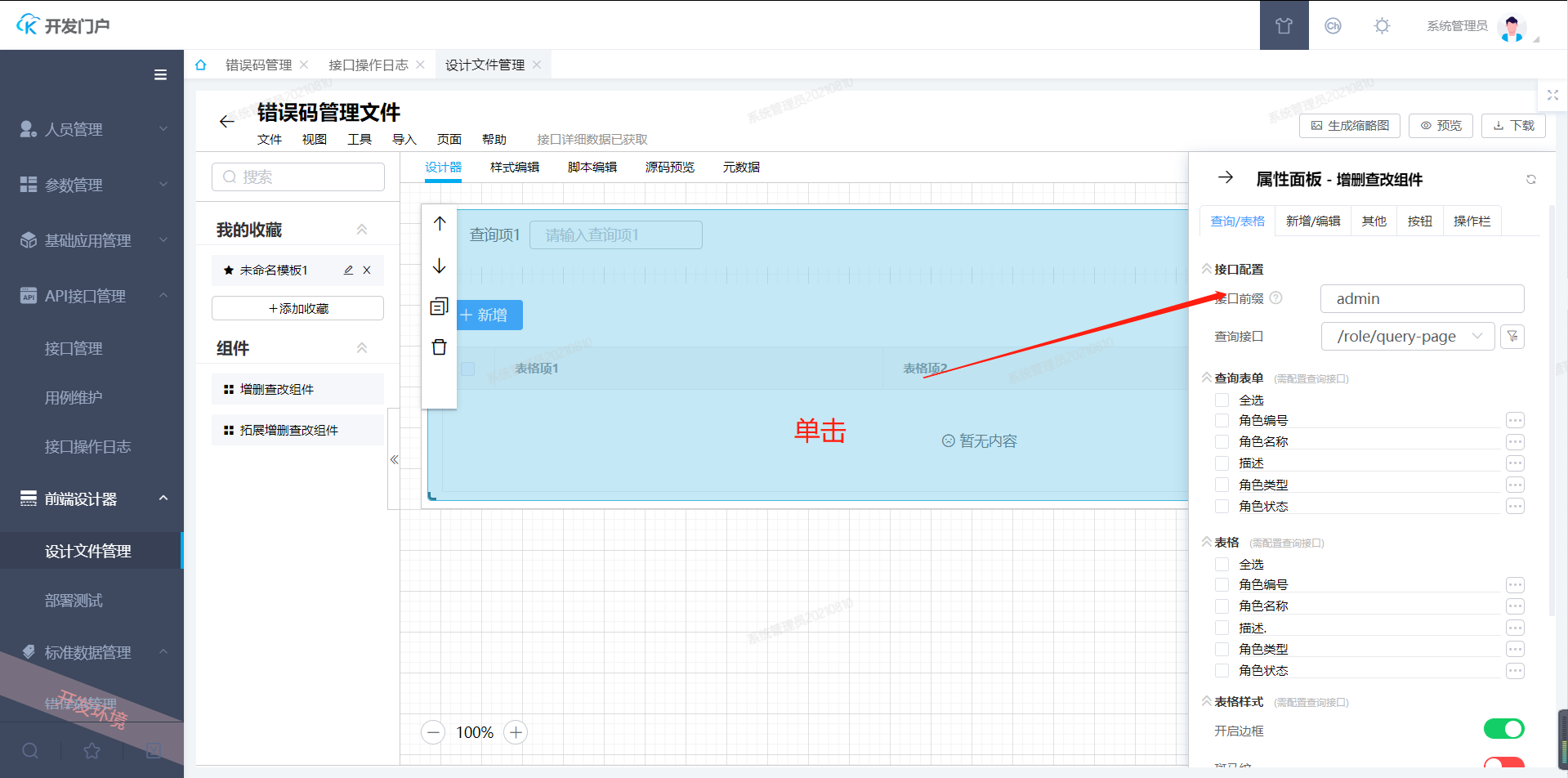Open the system administrator avatar
Viewport: 1568px width, 778px height.
coord(1512,28)
